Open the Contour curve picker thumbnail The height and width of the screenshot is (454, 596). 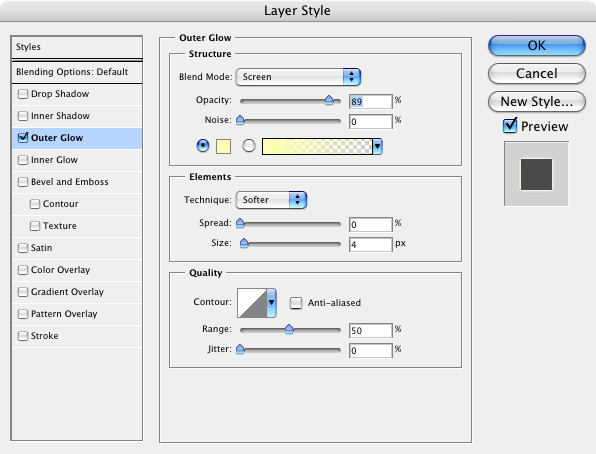pyautogui.click(x=252, y=303)
